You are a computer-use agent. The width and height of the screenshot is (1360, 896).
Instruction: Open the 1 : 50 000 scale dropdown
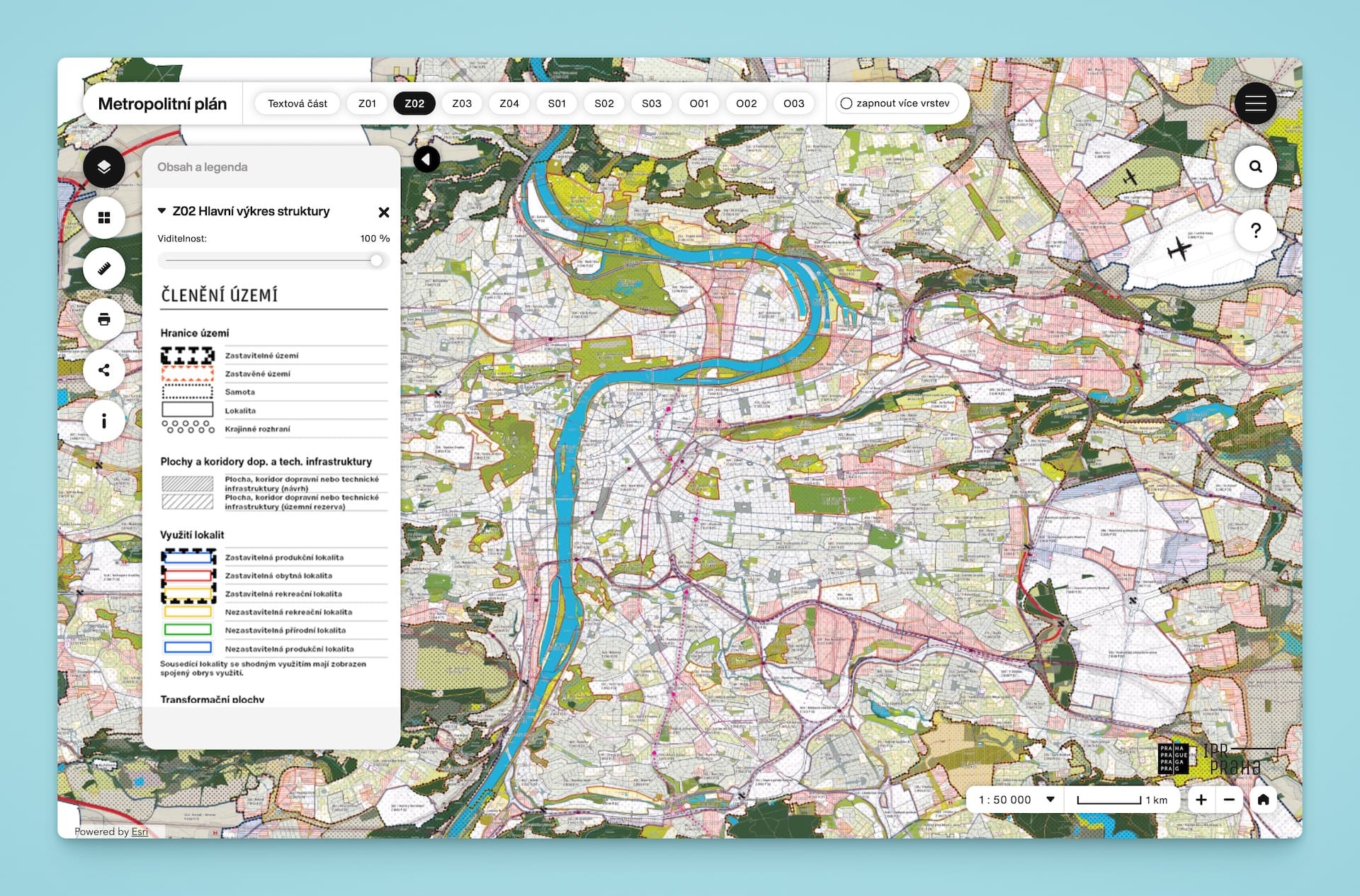[x=1050, y=800]
